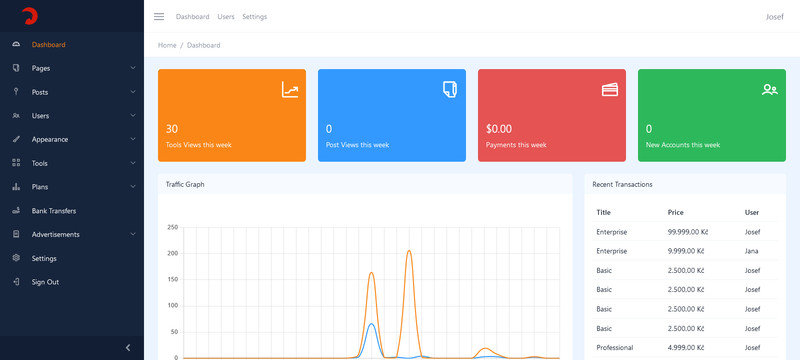The height and width of the screenshot is (360, 800).
Task: Toggle the sidebar using the hamburger menu icon
Action: (x=159, y=17)
